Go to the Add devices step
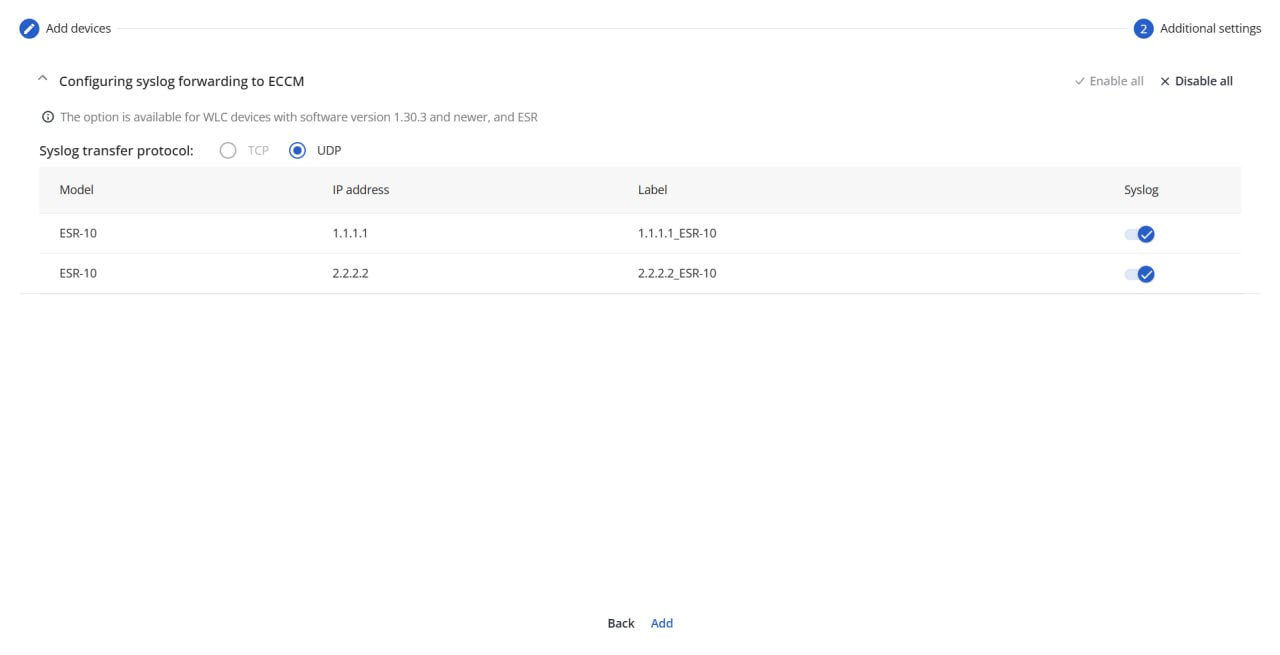This screenshot has height=655, width=1280. click(79, 29)
